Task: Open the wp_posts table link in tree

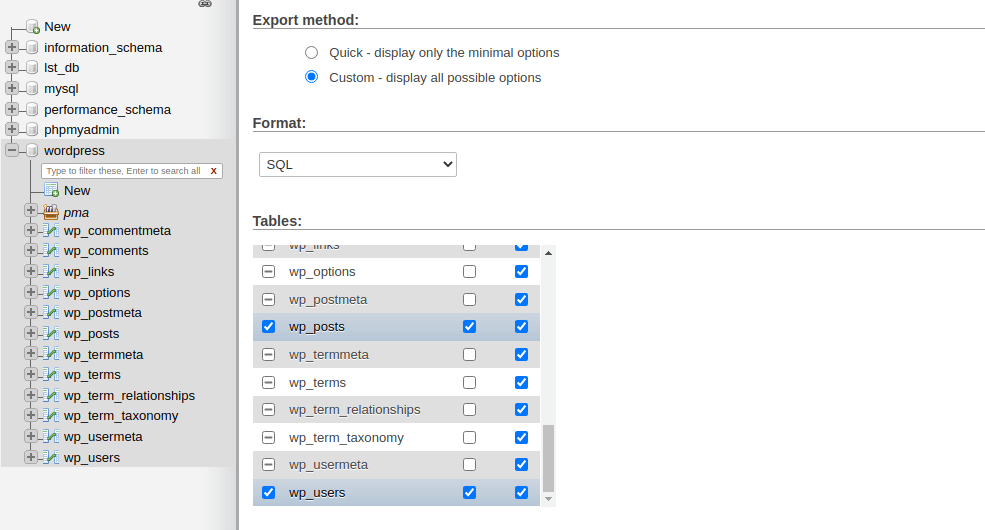Action: (x=92, y=333)
